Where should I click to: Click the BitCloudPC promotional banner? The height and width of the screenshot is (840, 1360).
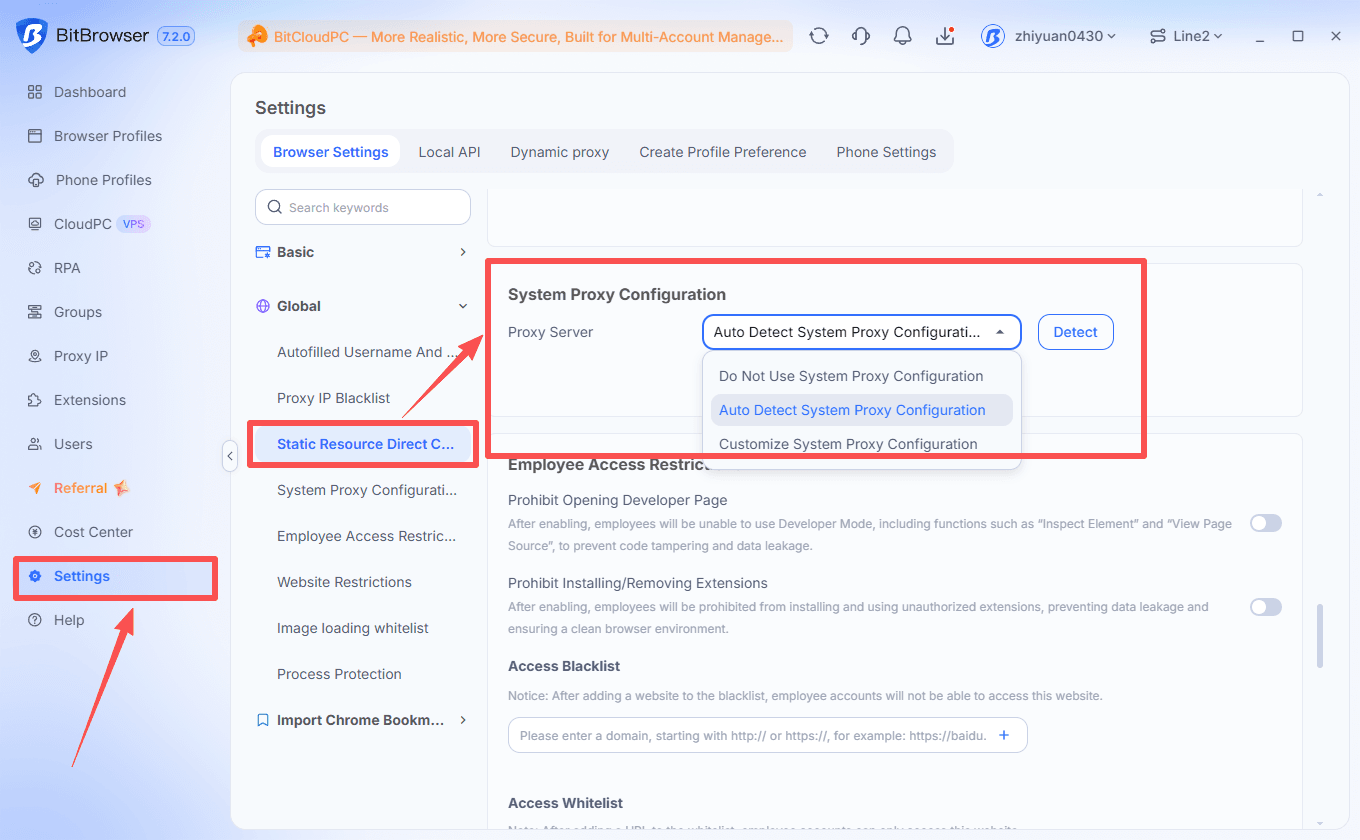[515, 36]
